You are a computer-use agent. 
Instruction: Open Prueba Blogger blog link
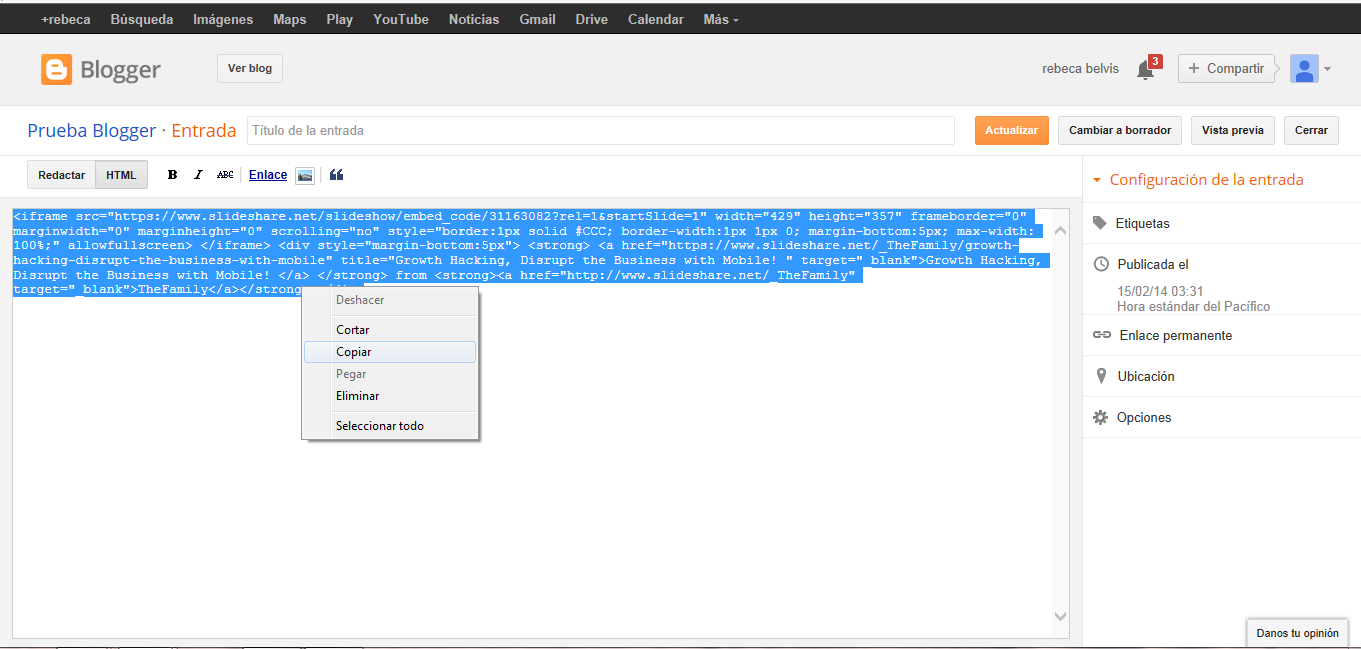92,131
